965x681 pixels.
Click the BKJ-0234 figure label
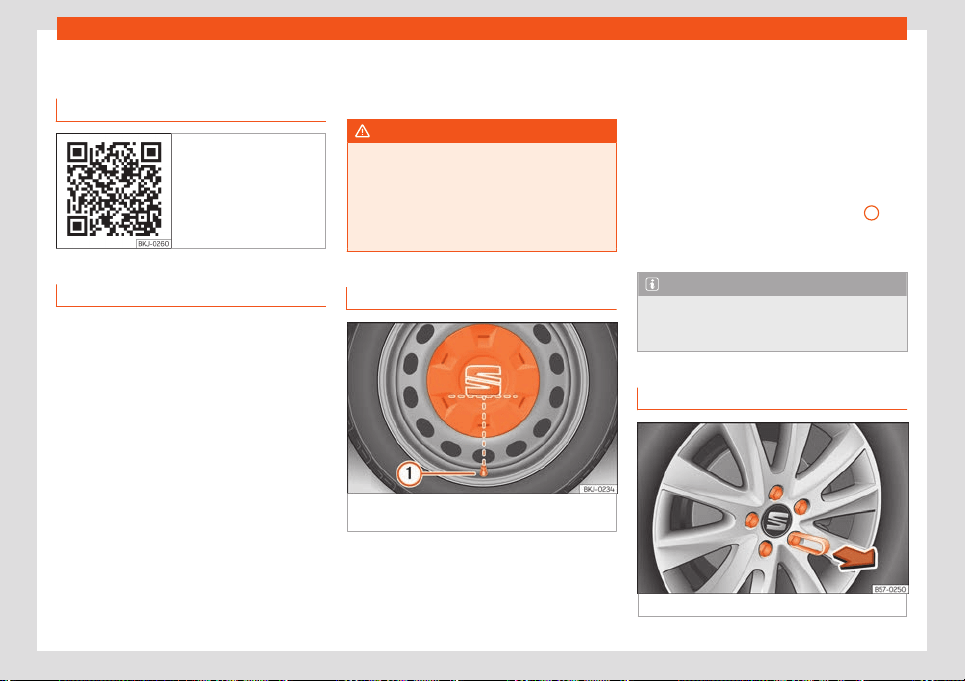[598, 489]
